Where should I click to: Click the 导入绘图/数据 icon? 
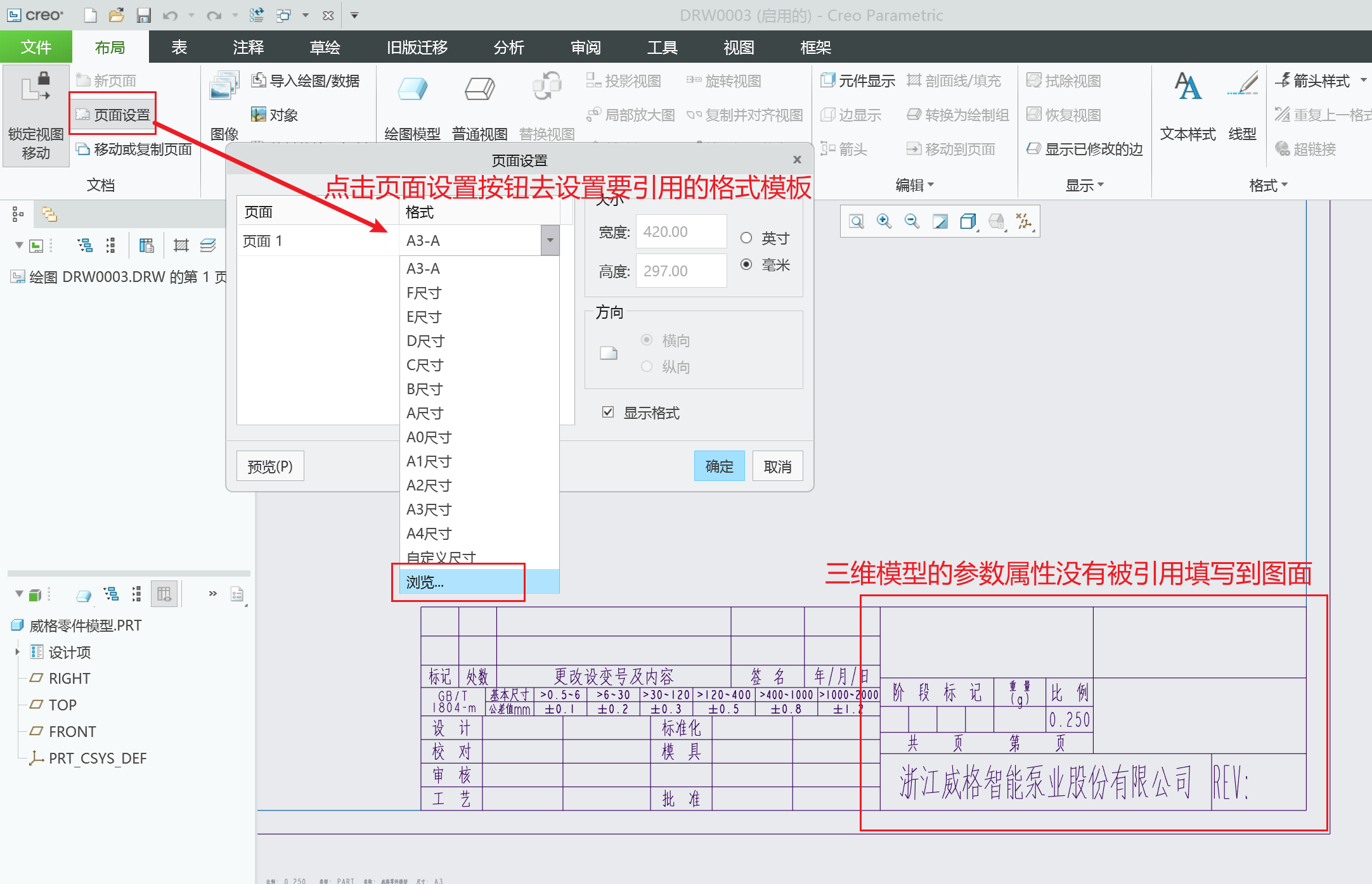coord(259,80)
